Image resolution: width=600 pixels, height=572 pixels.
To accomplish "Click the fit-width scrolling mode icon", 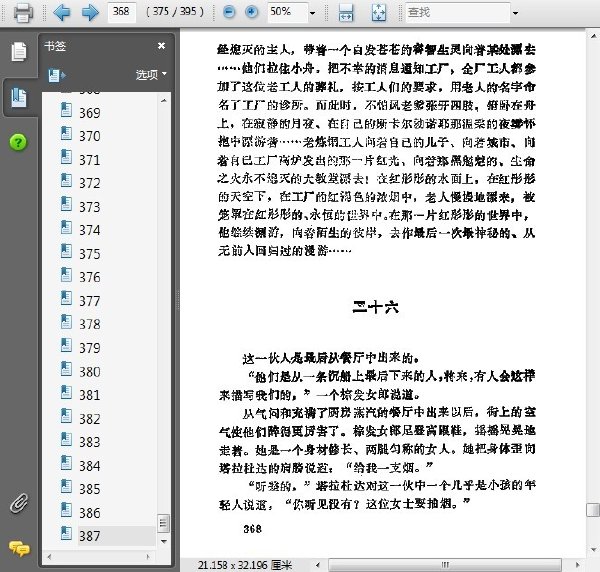I will pos(346,12).
